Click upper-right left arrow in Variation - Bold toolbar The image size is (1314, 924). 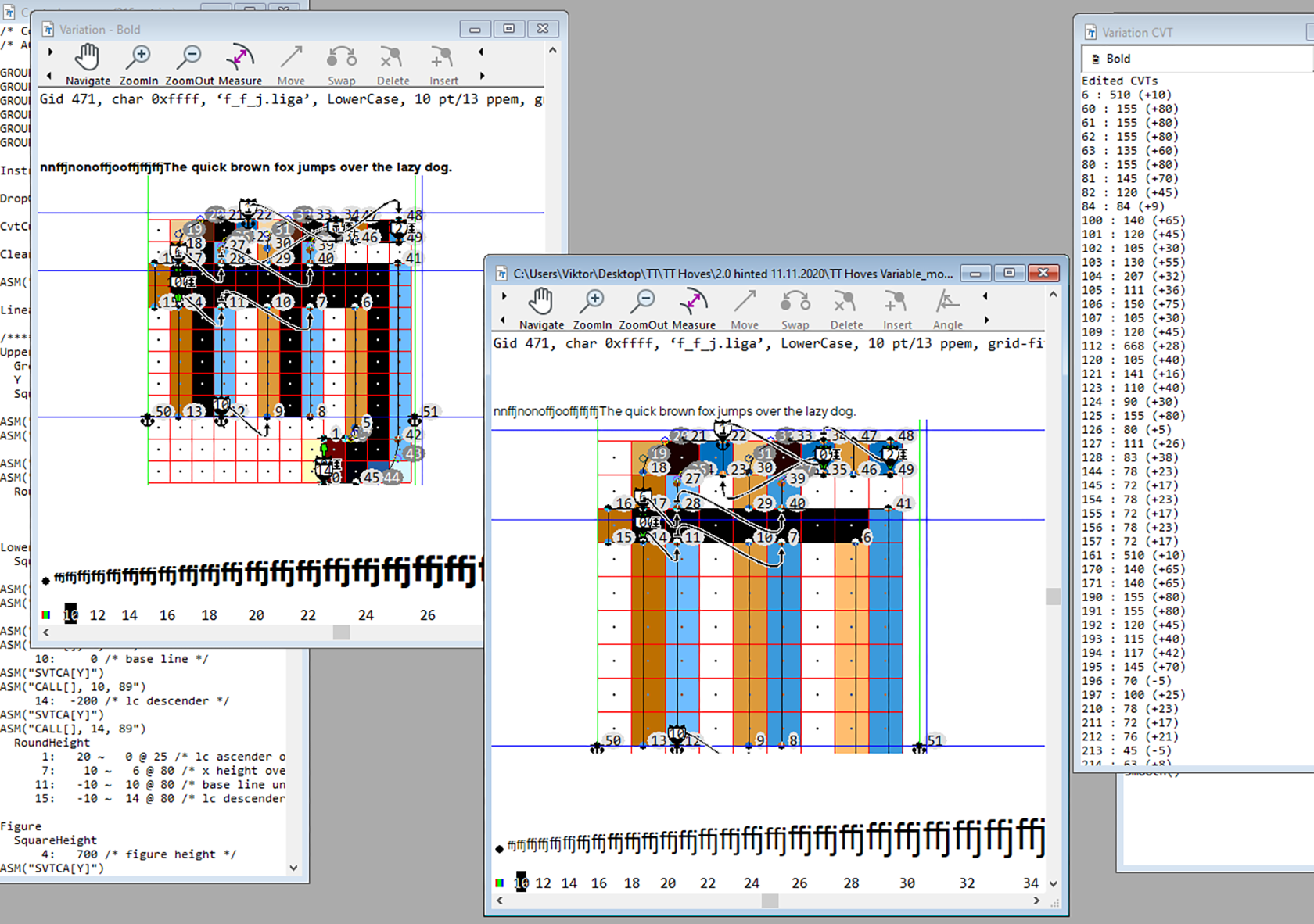pyautogui.click(x=481, y=52)
